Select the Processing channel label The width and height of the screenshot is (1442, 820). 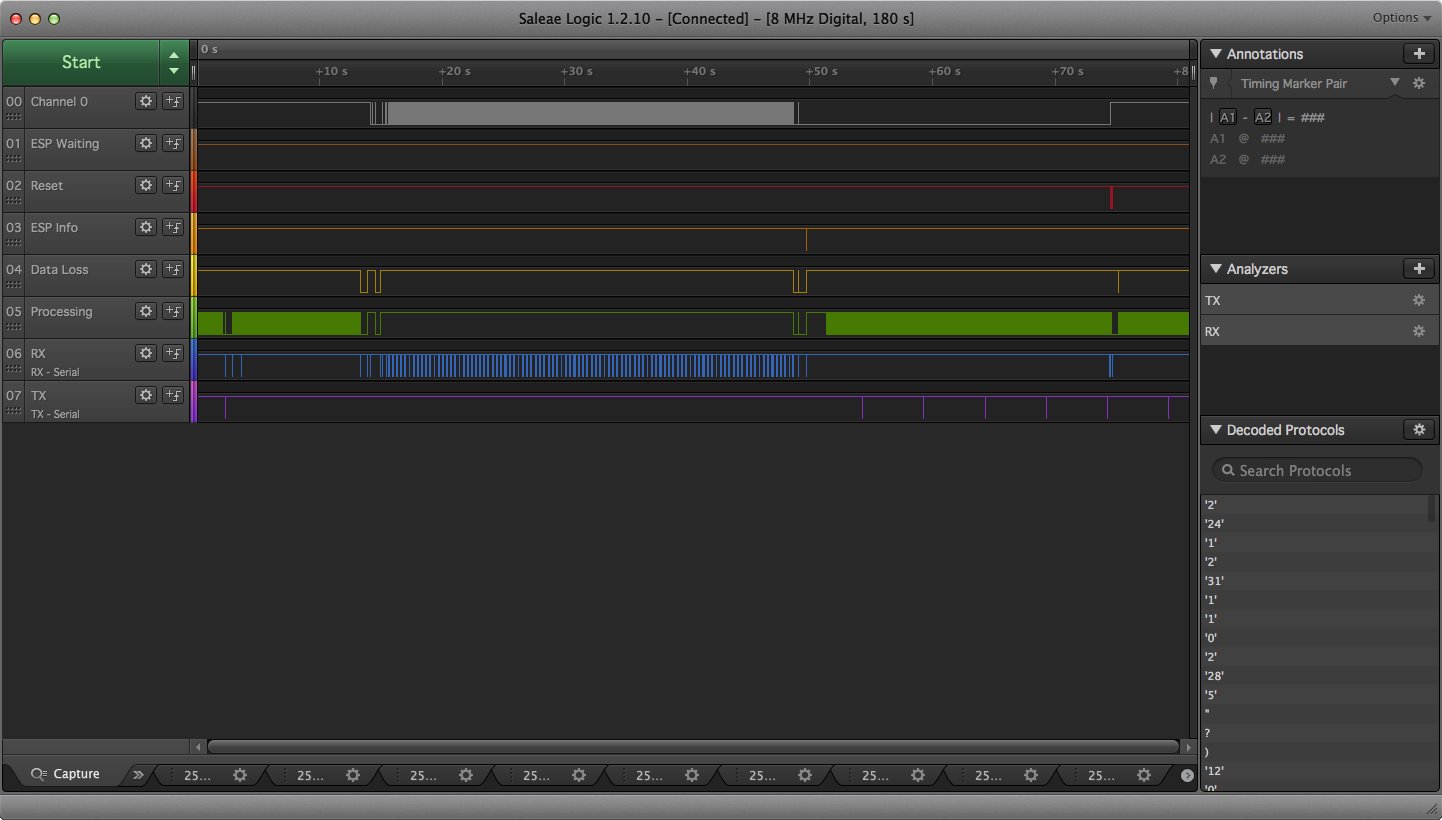61,311
